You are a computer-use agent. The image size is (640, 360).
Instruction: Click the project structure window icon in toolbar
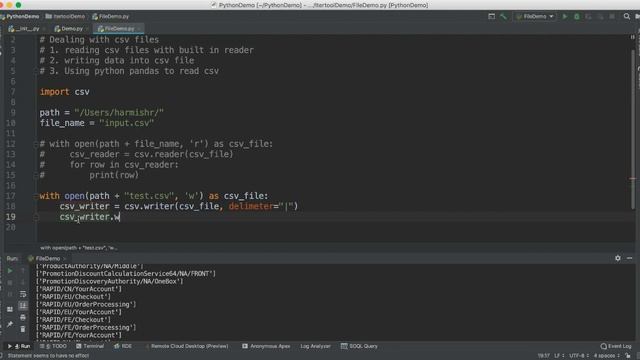point(491,16)
